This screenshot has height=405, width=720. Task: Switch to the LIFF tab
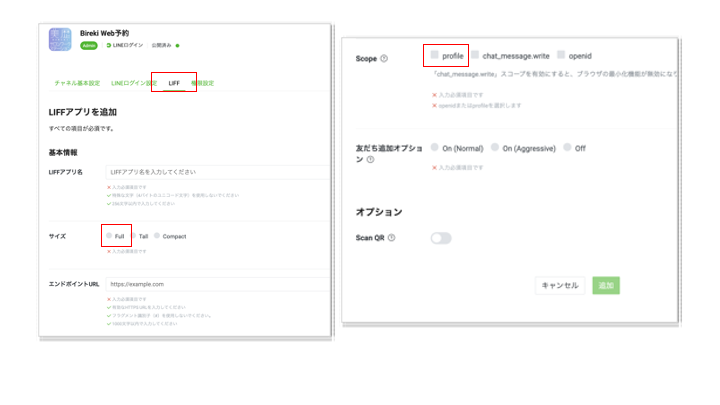coord(174,82)
